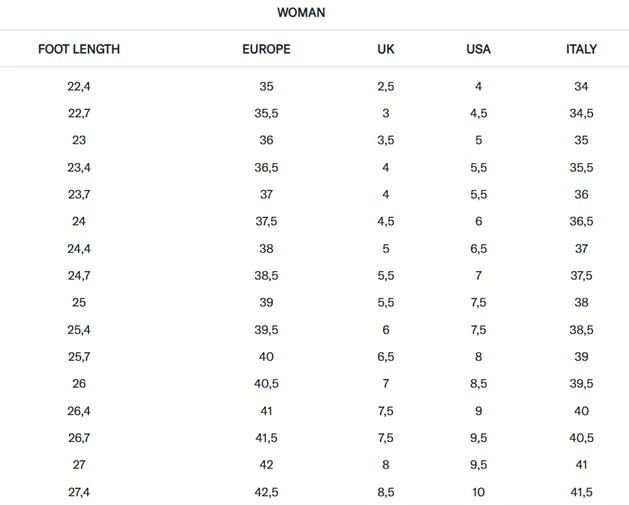The image size is (629, 505).
Task: Select UK size 2,5 cell
Action: tap(386, 87)
